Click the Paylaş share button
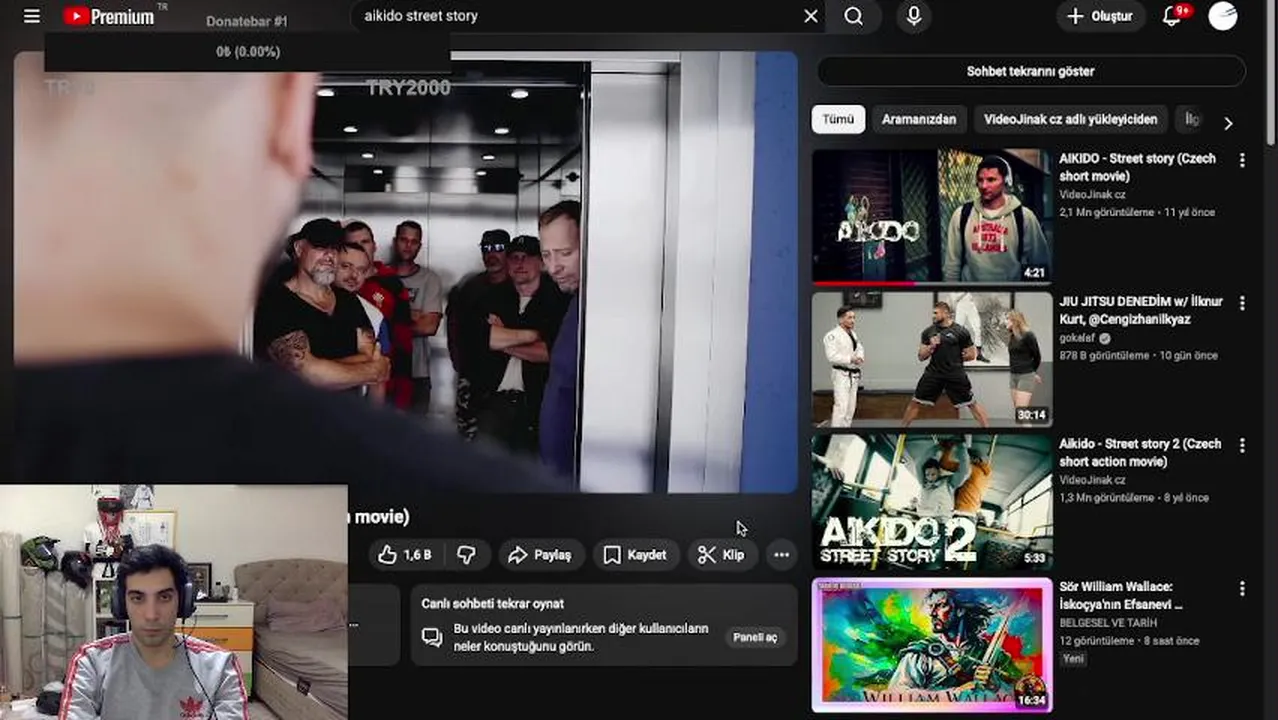Screen dimensions: 1278x720 click(x=540, y=555)
